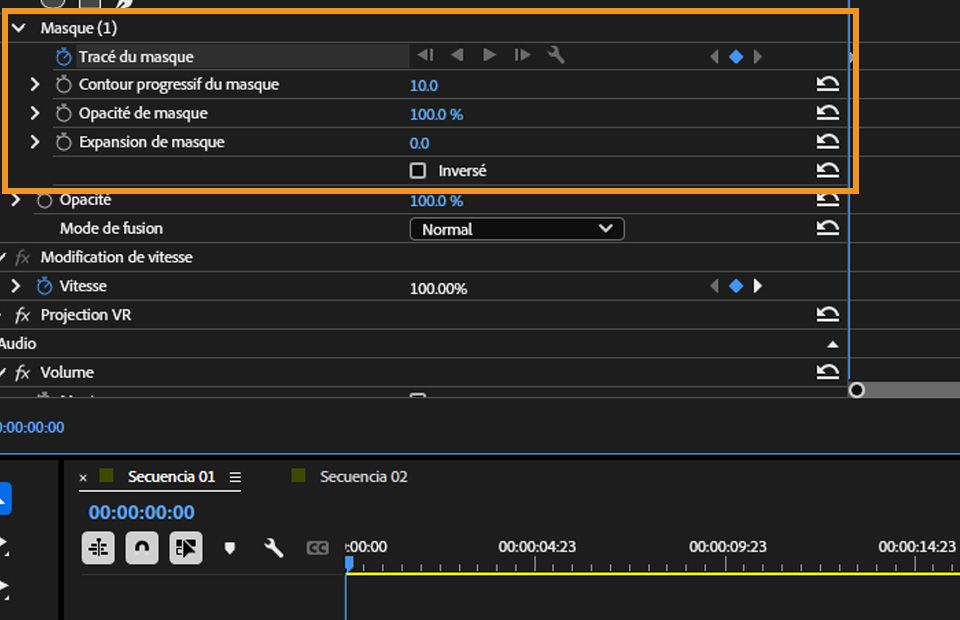Click timeline timecode 00:00:00:00
This screenshot has height=620, width=960.
click(x=141, y=512)
